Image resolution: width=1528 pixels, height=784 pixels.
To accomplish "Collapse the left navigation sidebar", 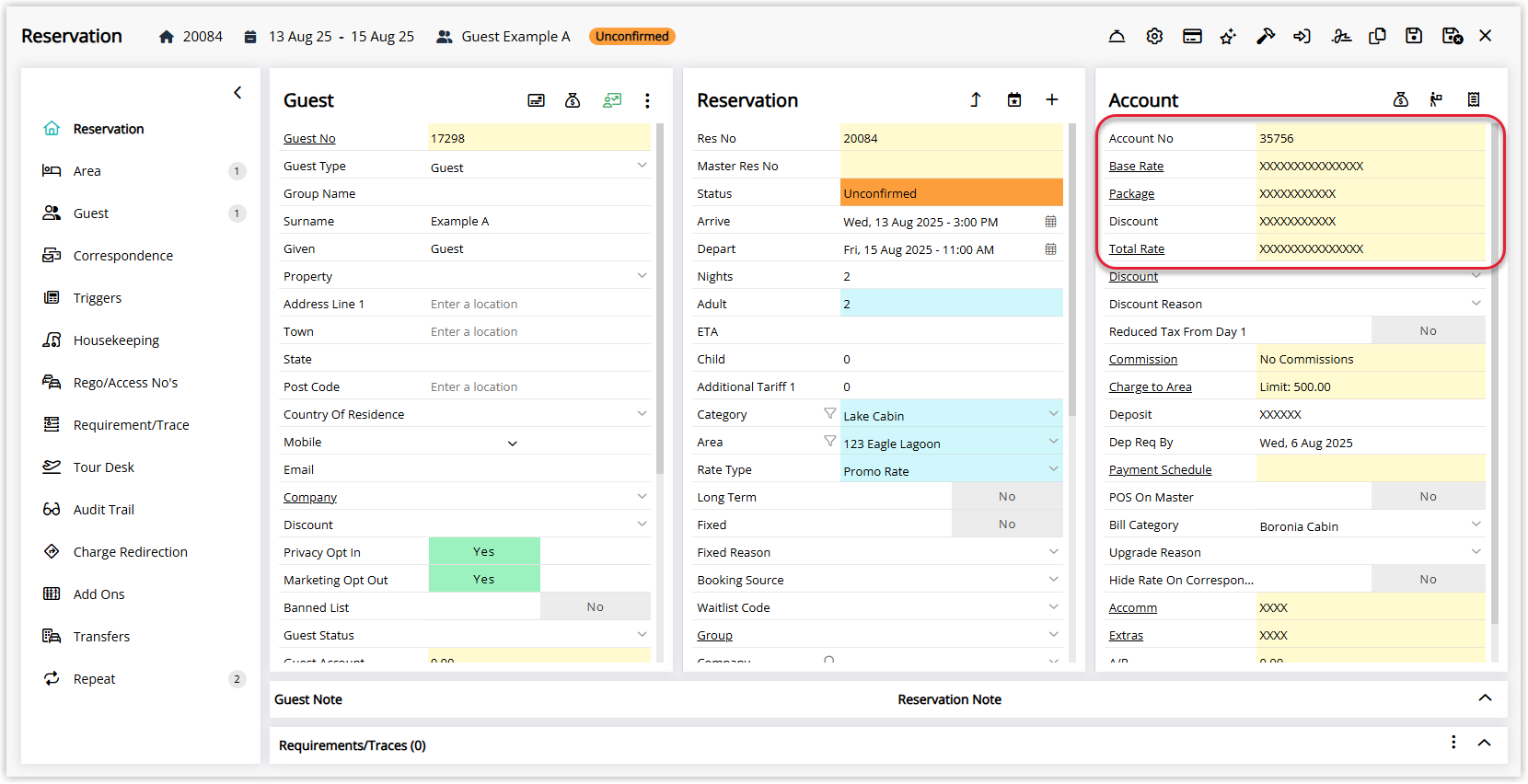I will pos(237,92).
